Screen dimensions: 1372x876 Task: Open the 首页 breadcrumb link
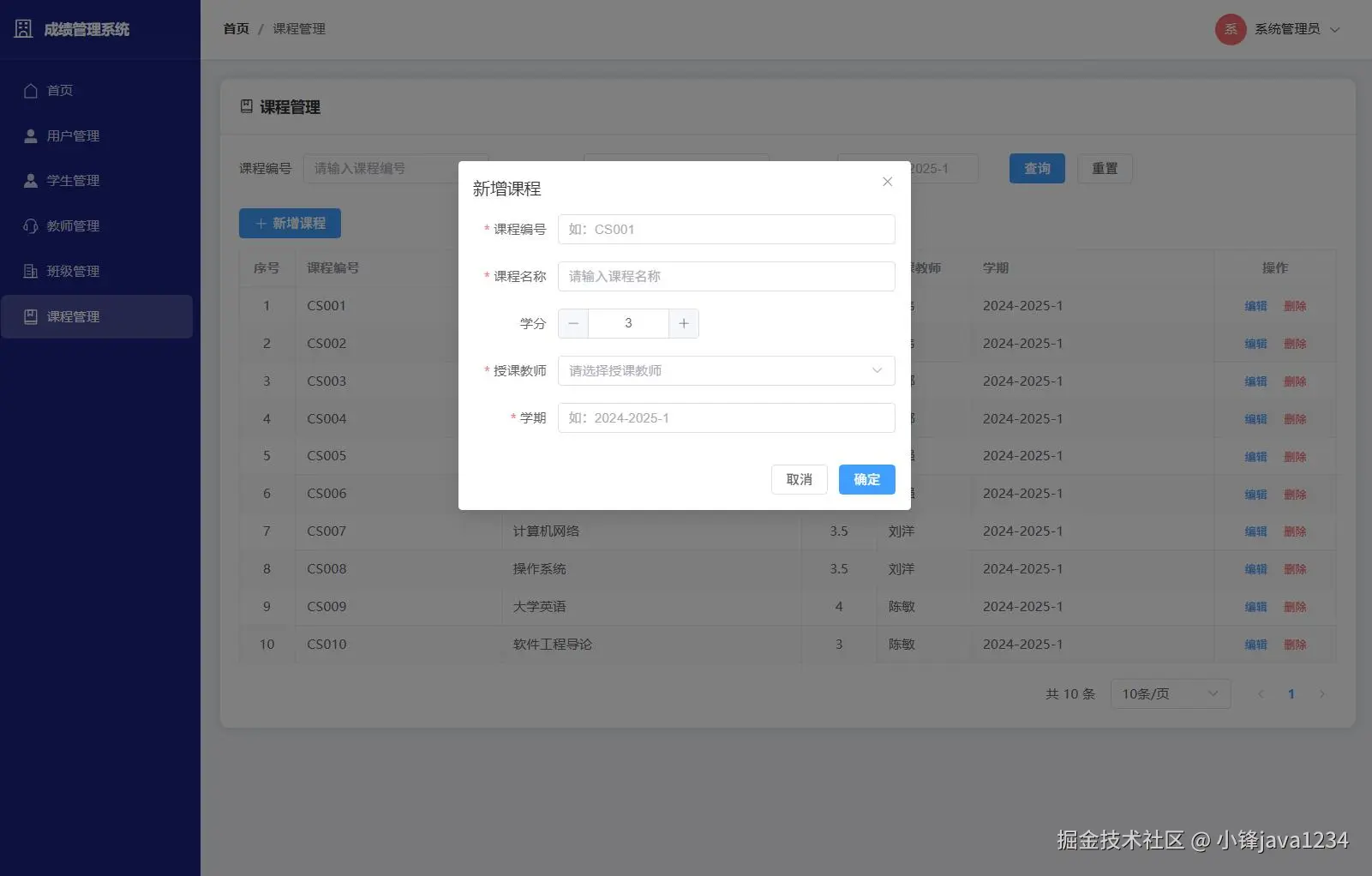pos(235,28)
